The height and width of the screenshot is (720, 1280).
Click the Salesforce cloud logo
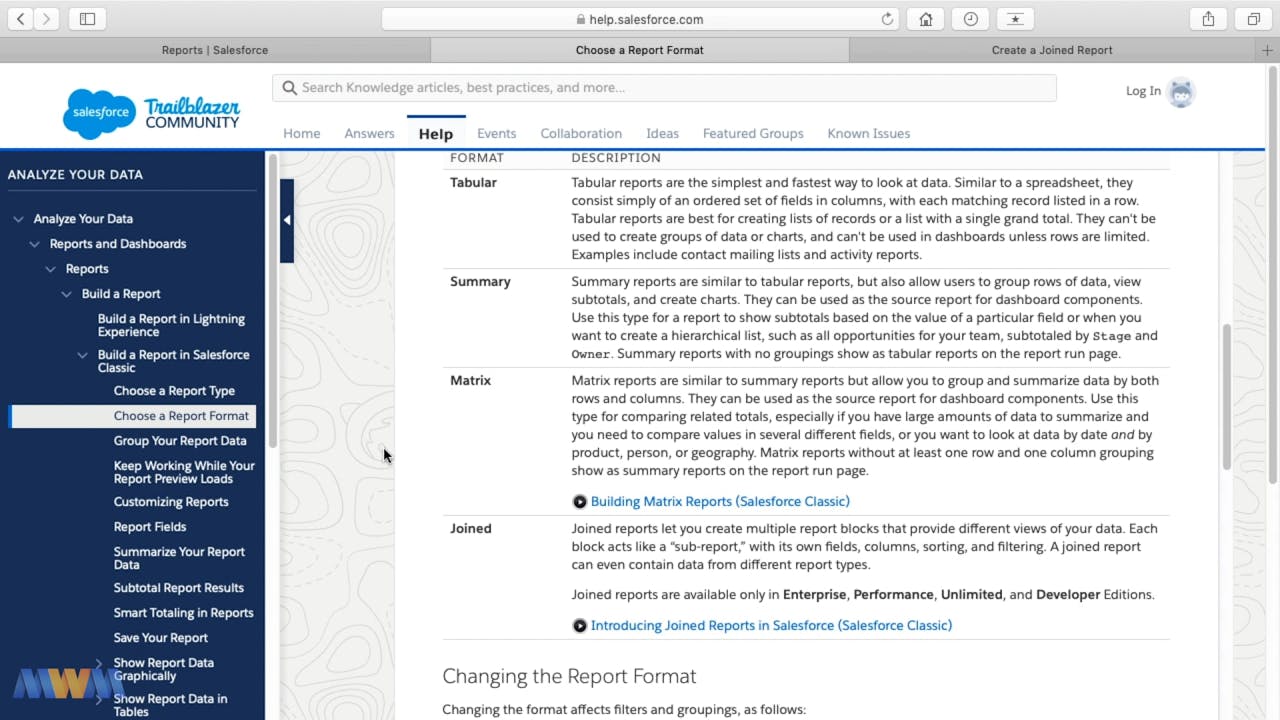[99, 113]
